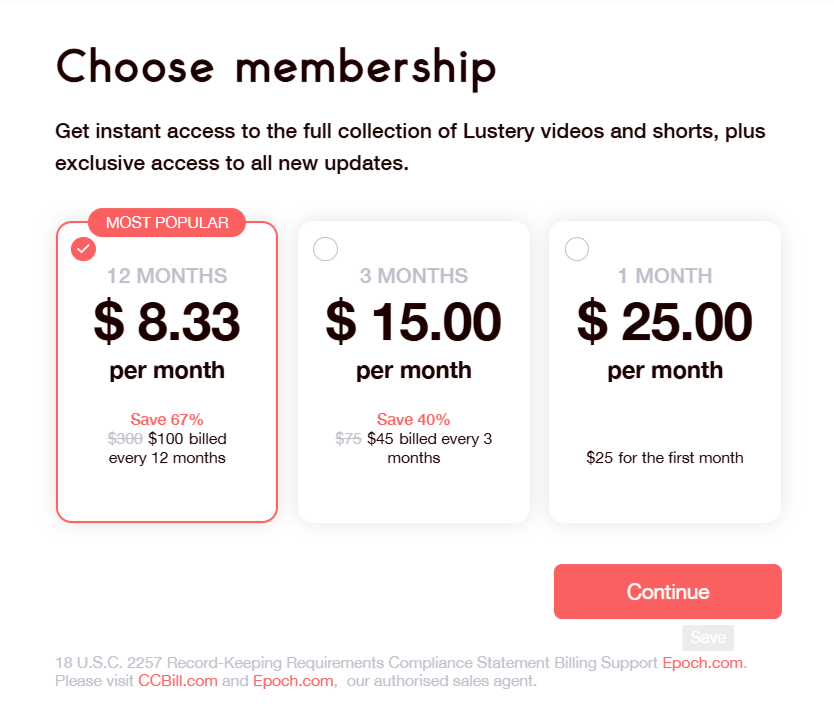Open Epoch.com link after Billing Support
This screenshot has width=834, height=727.
point(703,663)
